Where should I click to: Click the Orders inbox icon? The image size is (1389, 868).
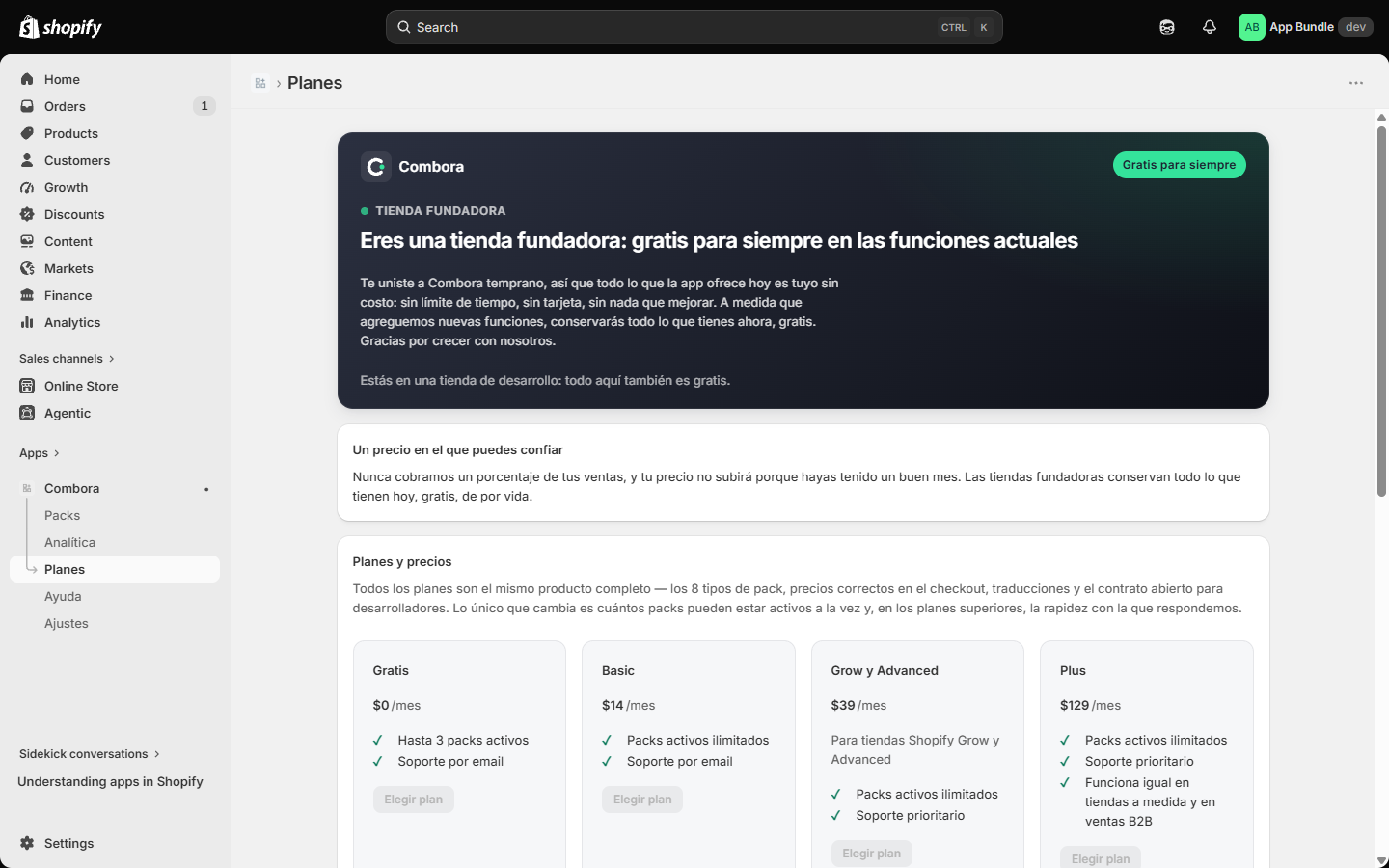point(27,106)
